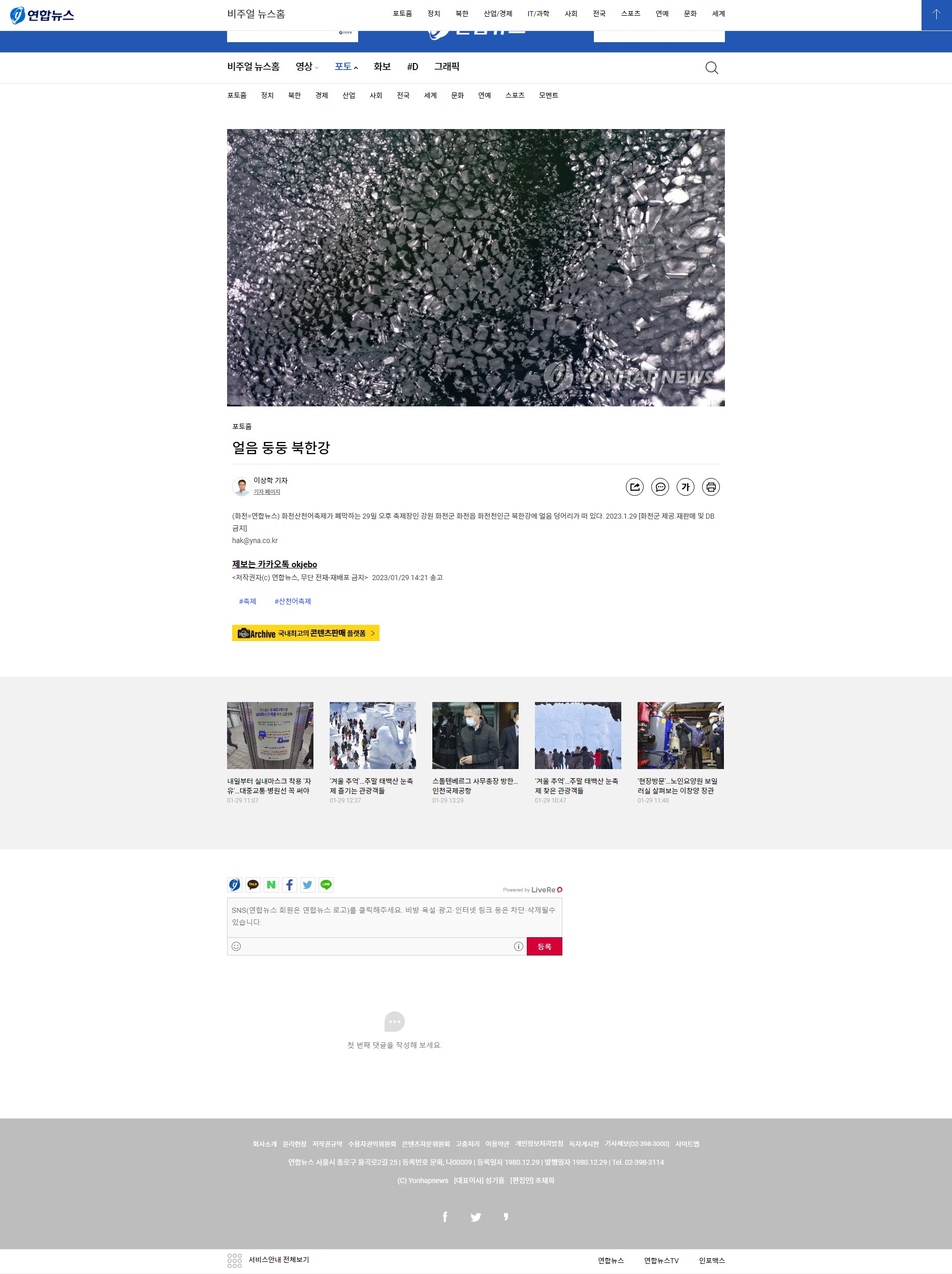This screenshot has width=952, height=1274.
Task: Open search with the magnifier icon
Action: tap(712, 68)
